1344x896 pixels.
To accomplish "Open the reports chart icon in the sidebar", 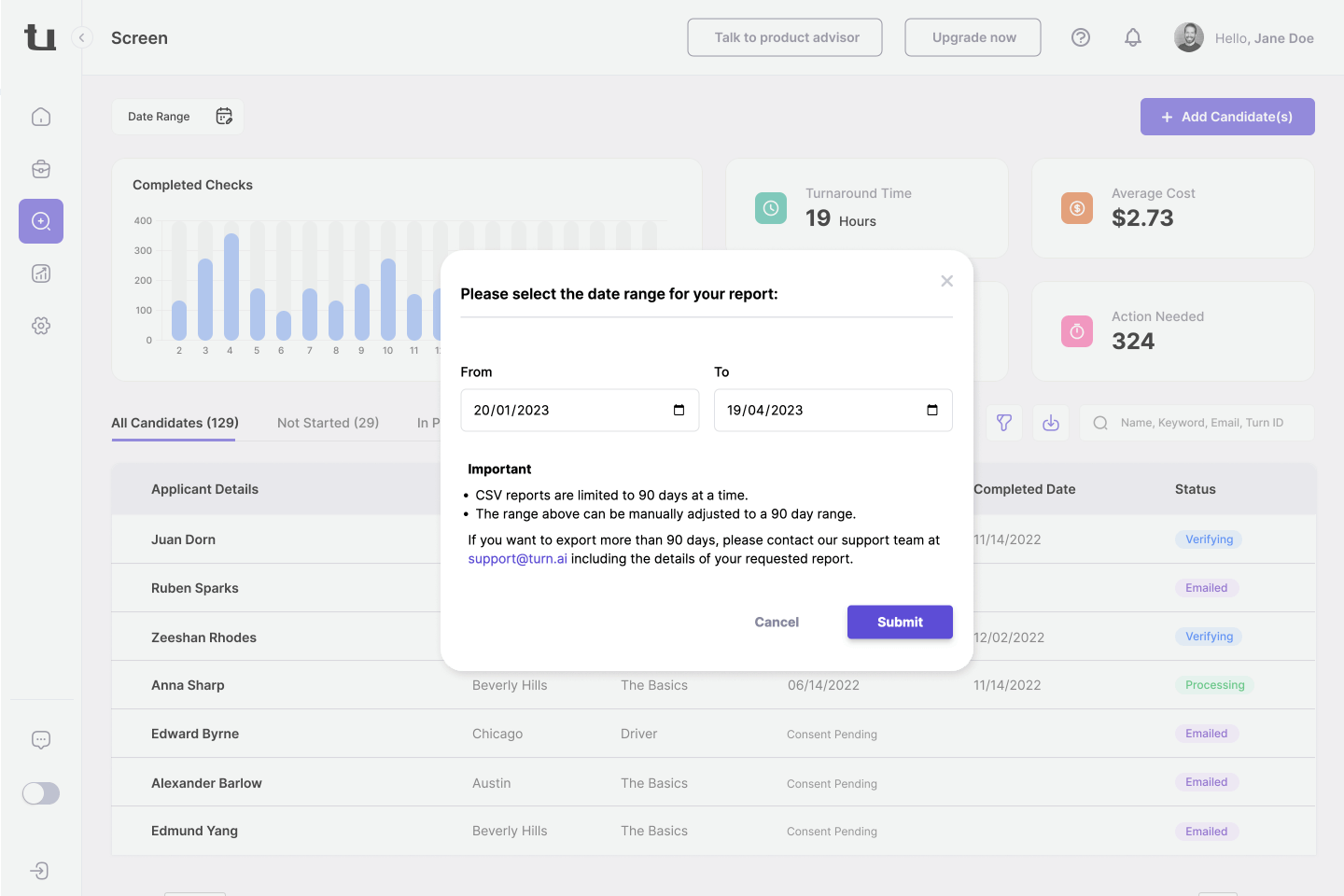I will (41, 273).
